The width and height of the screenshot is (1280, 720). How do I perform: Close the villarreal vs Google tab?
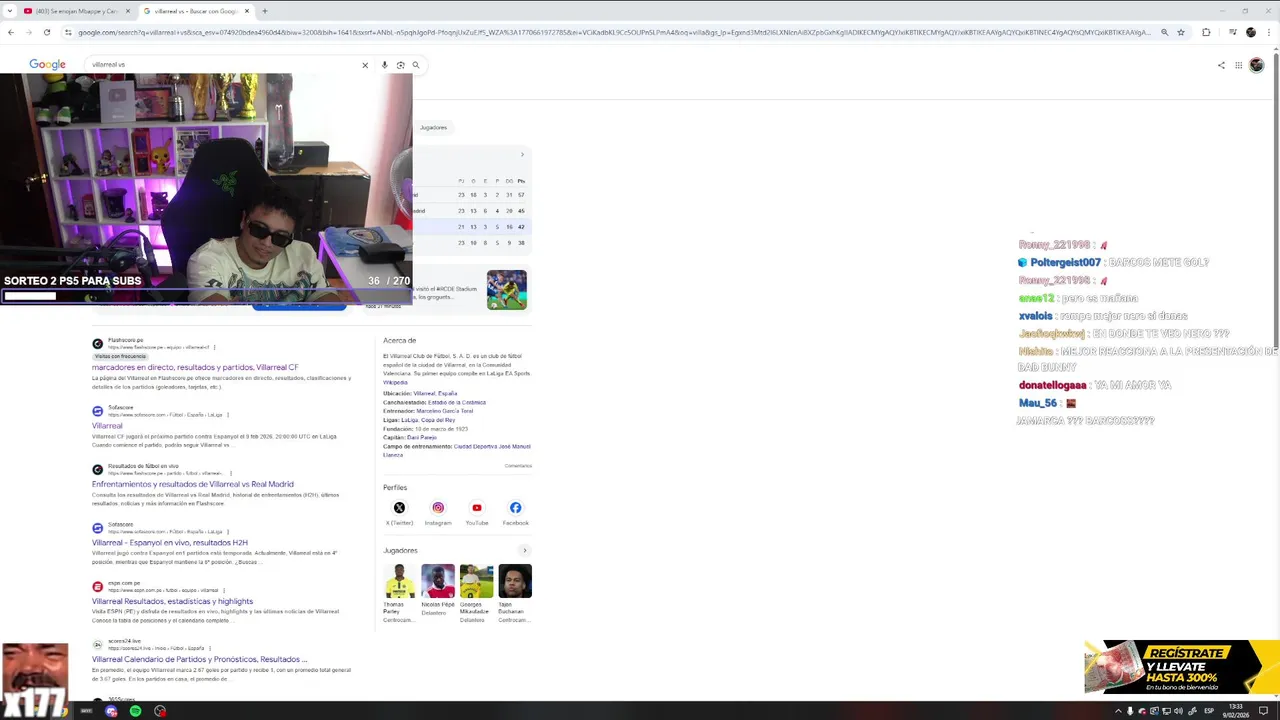coord(246,11)
